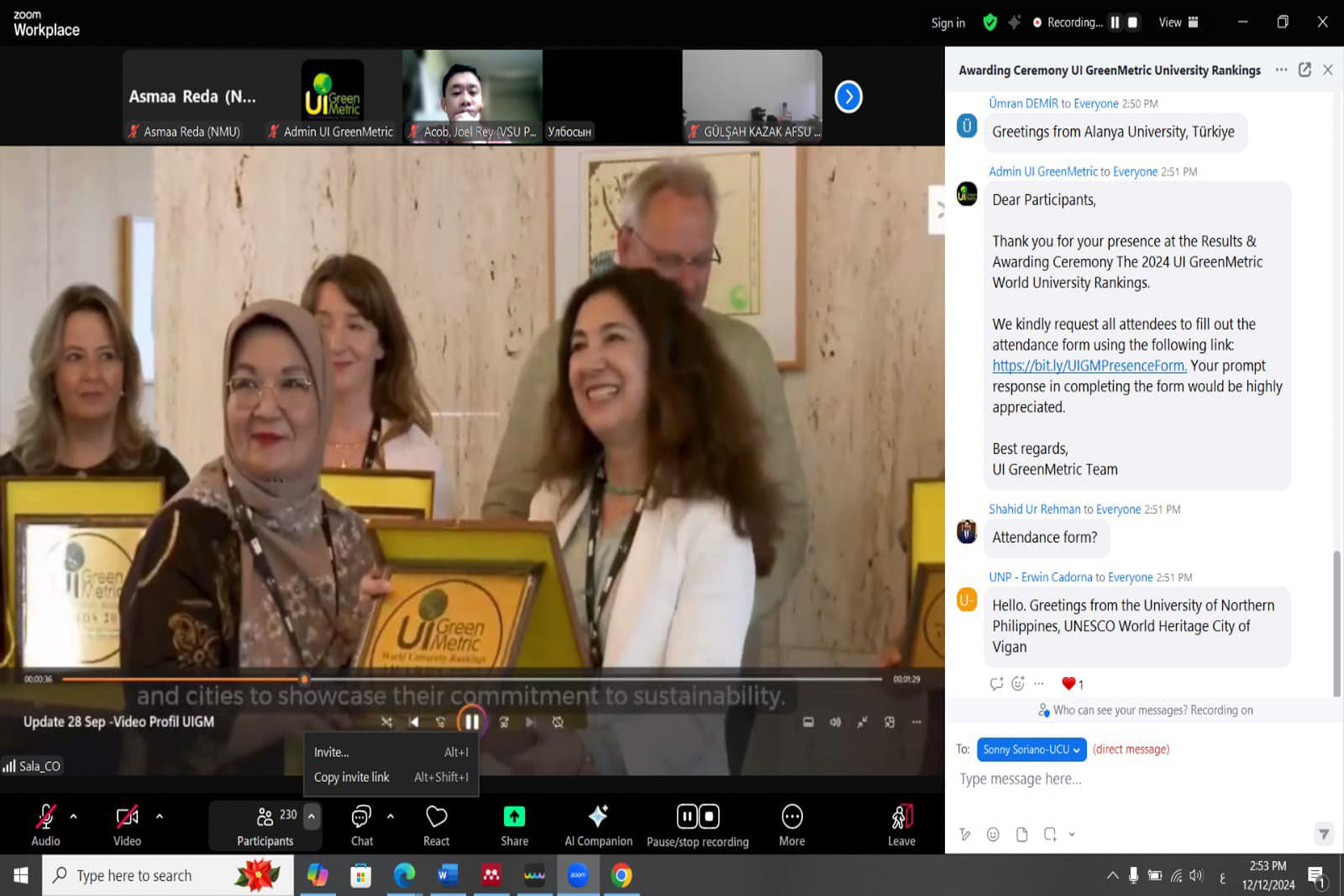Select Asmaa Reda participant tile
The height and width of the screenshot is (896, 1344).
pos(192,96)
